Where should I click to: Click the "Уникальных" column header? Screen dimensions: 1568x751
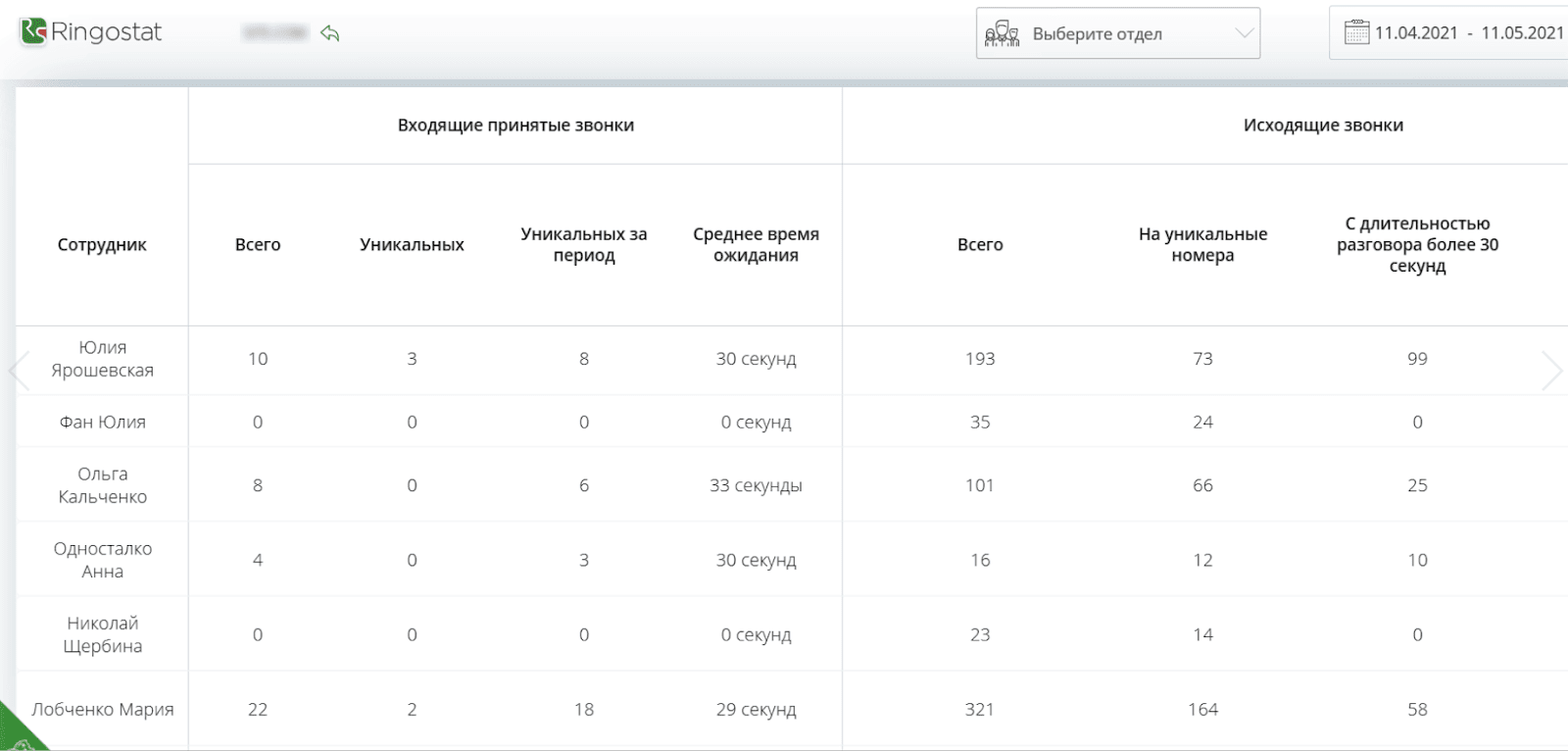coord(412,245)
